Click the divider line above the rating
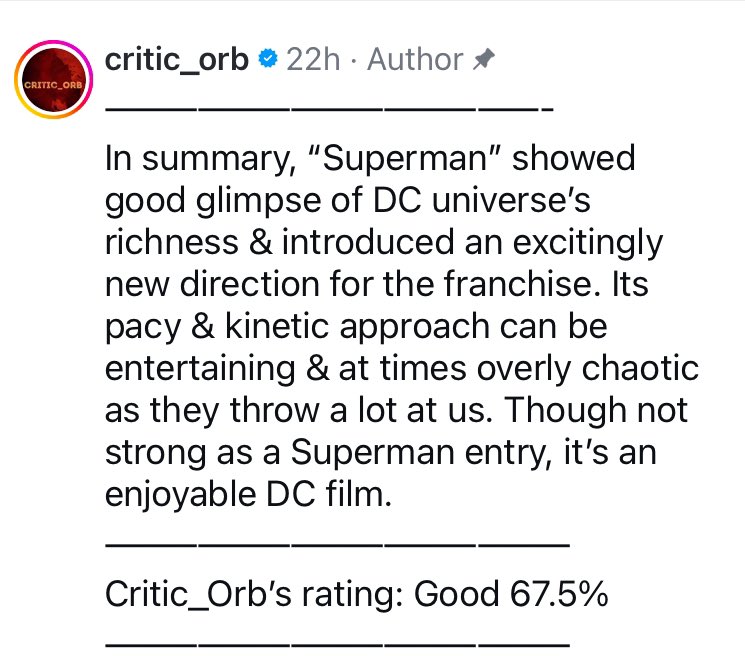 tap(337, 546)
